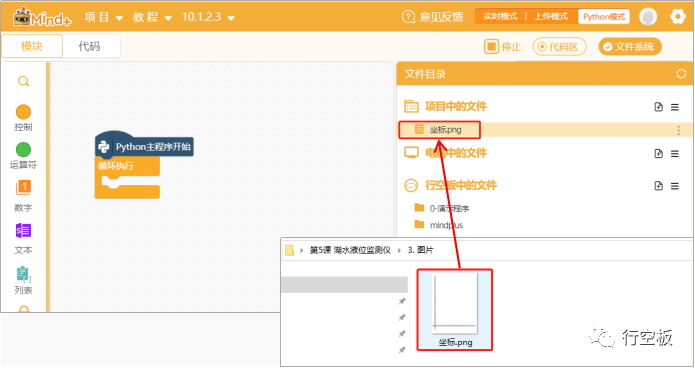The width and height of the screenshot is (695, 368).
Task: Open the 项目 dropdown menu
Action: tap(104, 17)
